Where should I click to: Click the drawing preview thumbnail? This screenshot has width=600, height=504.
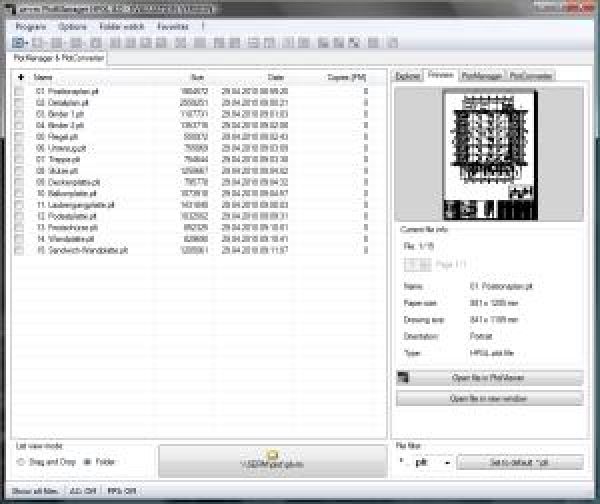click(x=490, y=155)
